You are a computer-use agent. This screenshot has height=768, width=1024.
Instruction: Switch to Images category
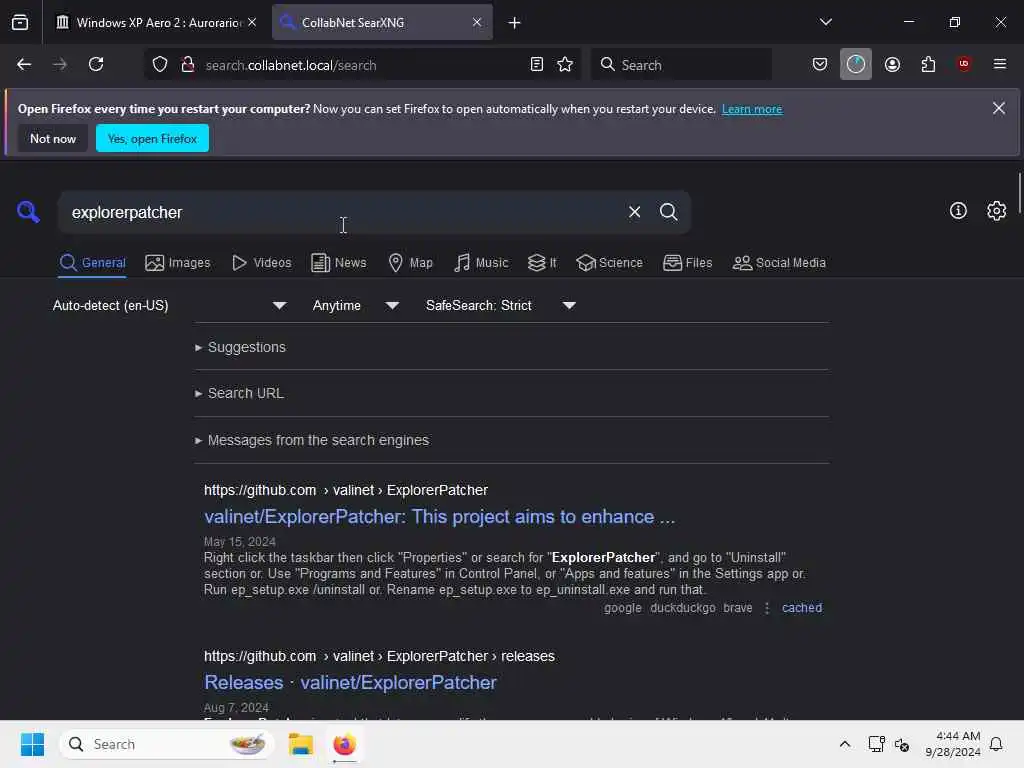click(x=178, y=263)
